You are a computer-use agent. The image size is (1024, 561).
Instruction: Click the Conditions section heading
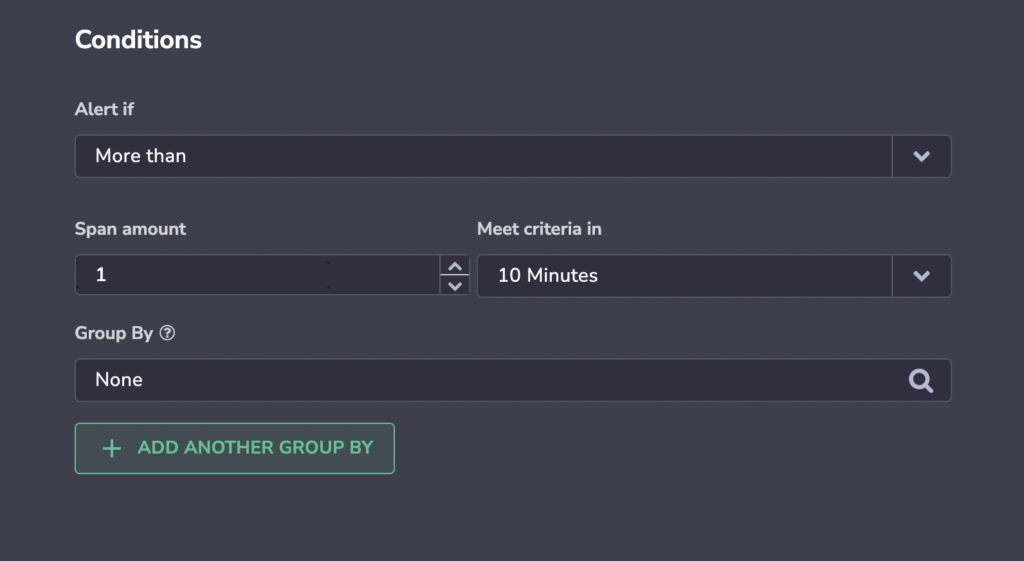point(138,40)
